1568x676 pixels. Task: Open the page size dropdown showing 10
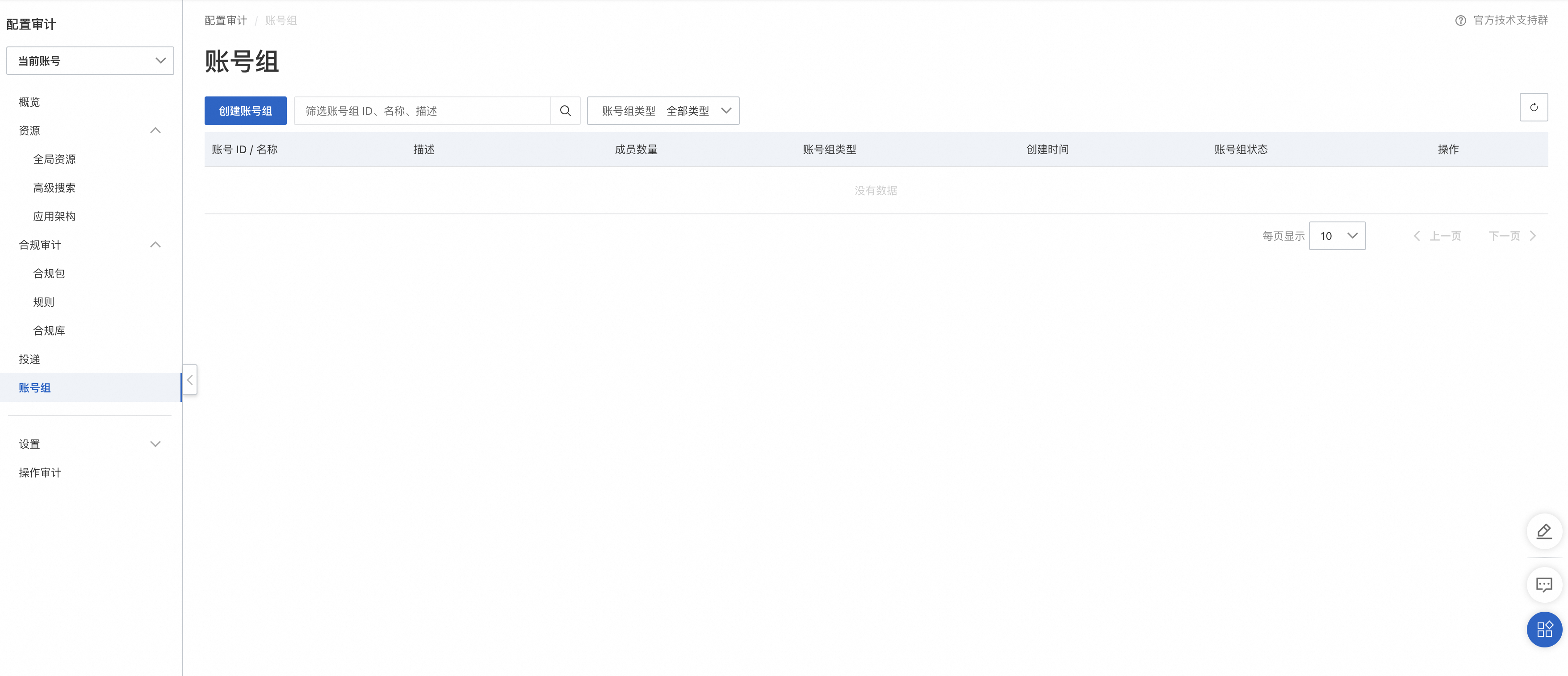1337,236
